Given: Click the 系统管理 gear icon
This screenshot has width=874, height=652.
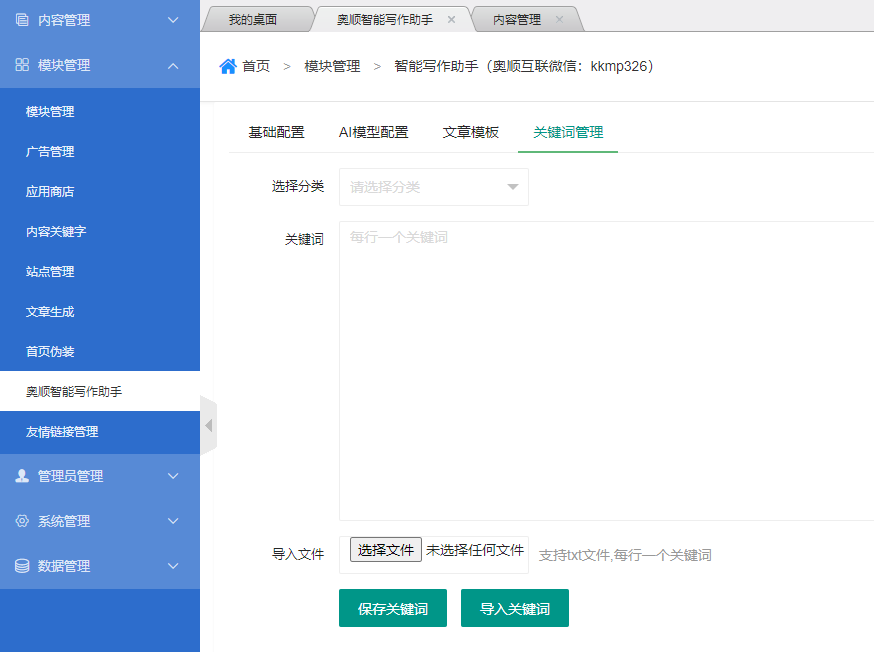Looking at the screenshot, I should [x=22, y=521].
